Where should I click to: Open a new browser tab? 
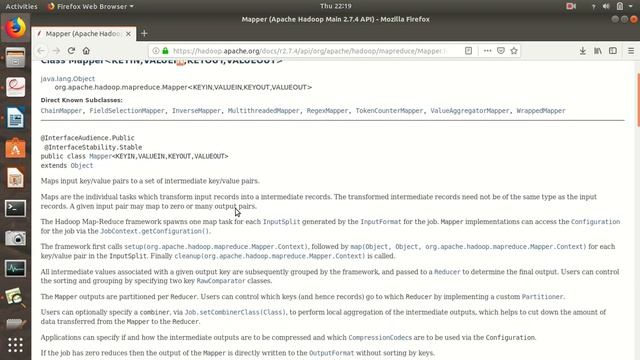tap(144, 33)
